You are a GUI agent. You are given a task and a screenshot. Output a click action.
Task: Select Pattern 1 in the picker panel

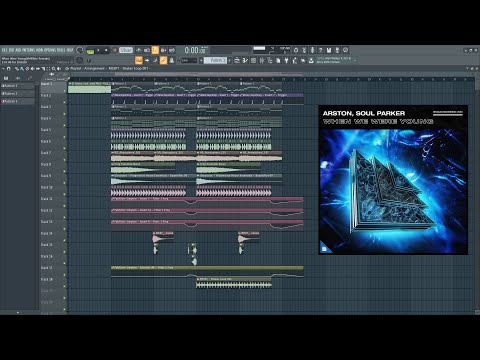pyautogui.click(x=18, y=86)
